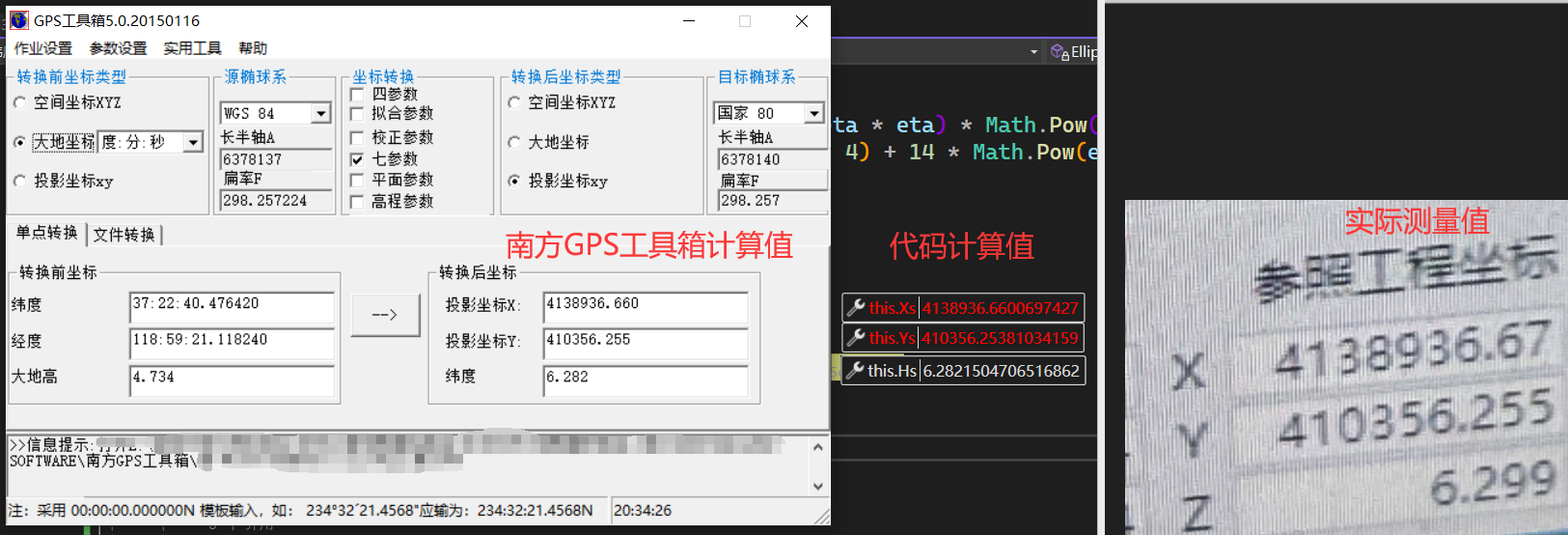This screenshot has width=1568, height=535.
Task: Click the wrench icon beside this.Xs
Action: 855,308
